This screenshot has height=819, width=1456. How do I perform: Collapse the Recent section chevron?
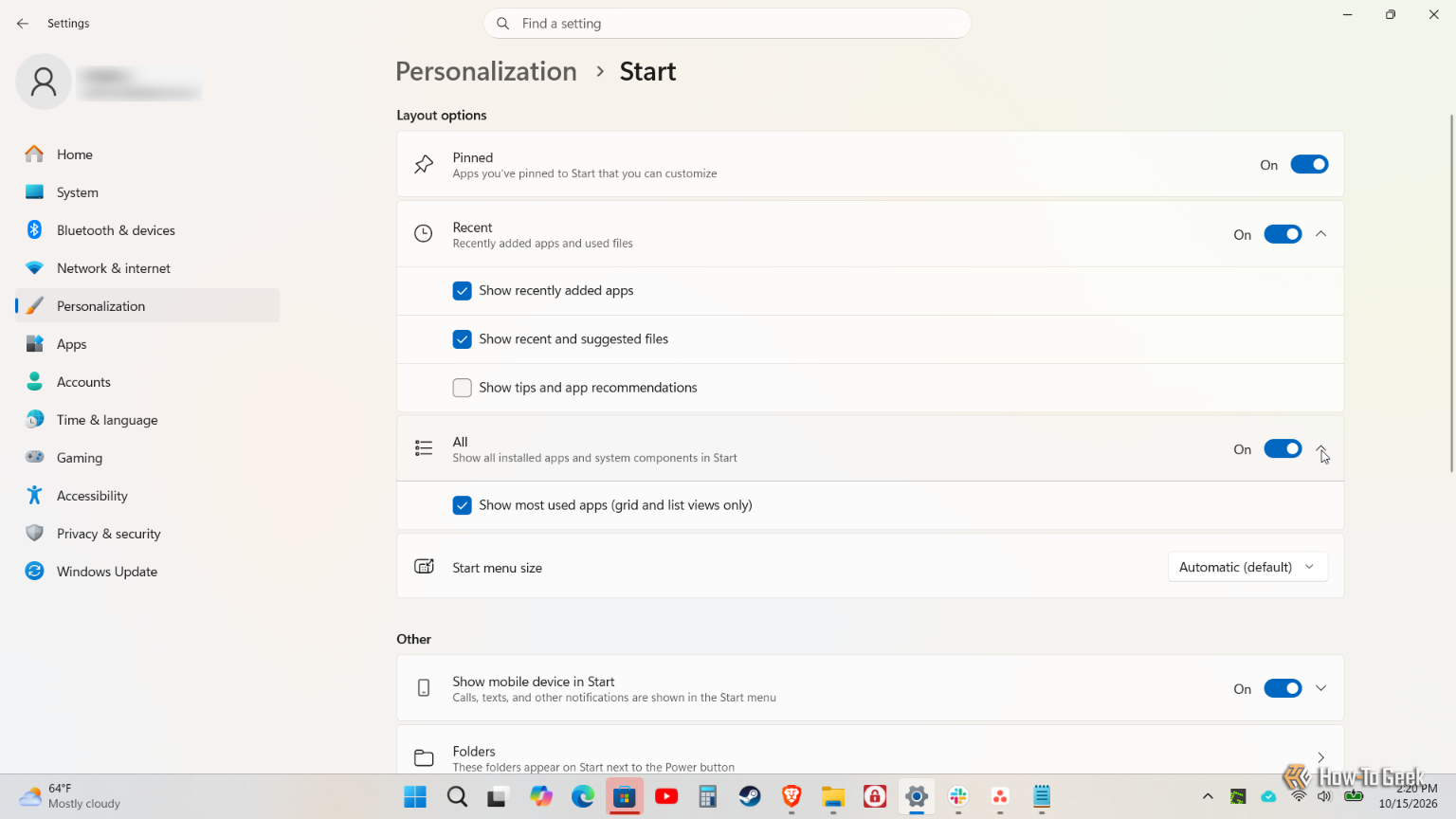click(x=1321, y=234)
